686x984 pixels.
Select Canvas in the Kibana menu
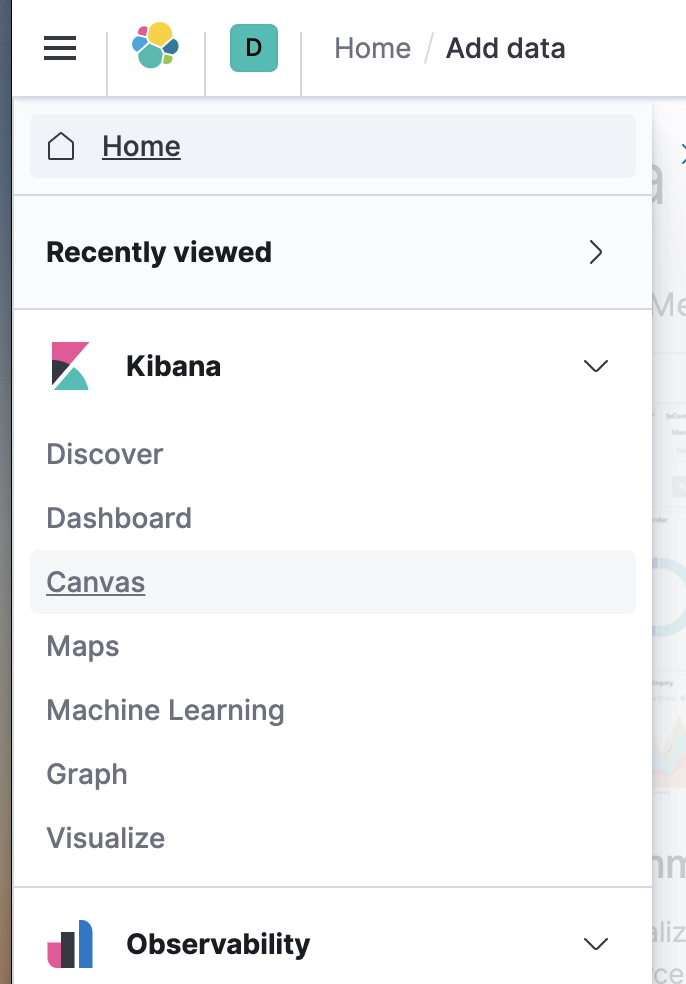pos(96,582)
